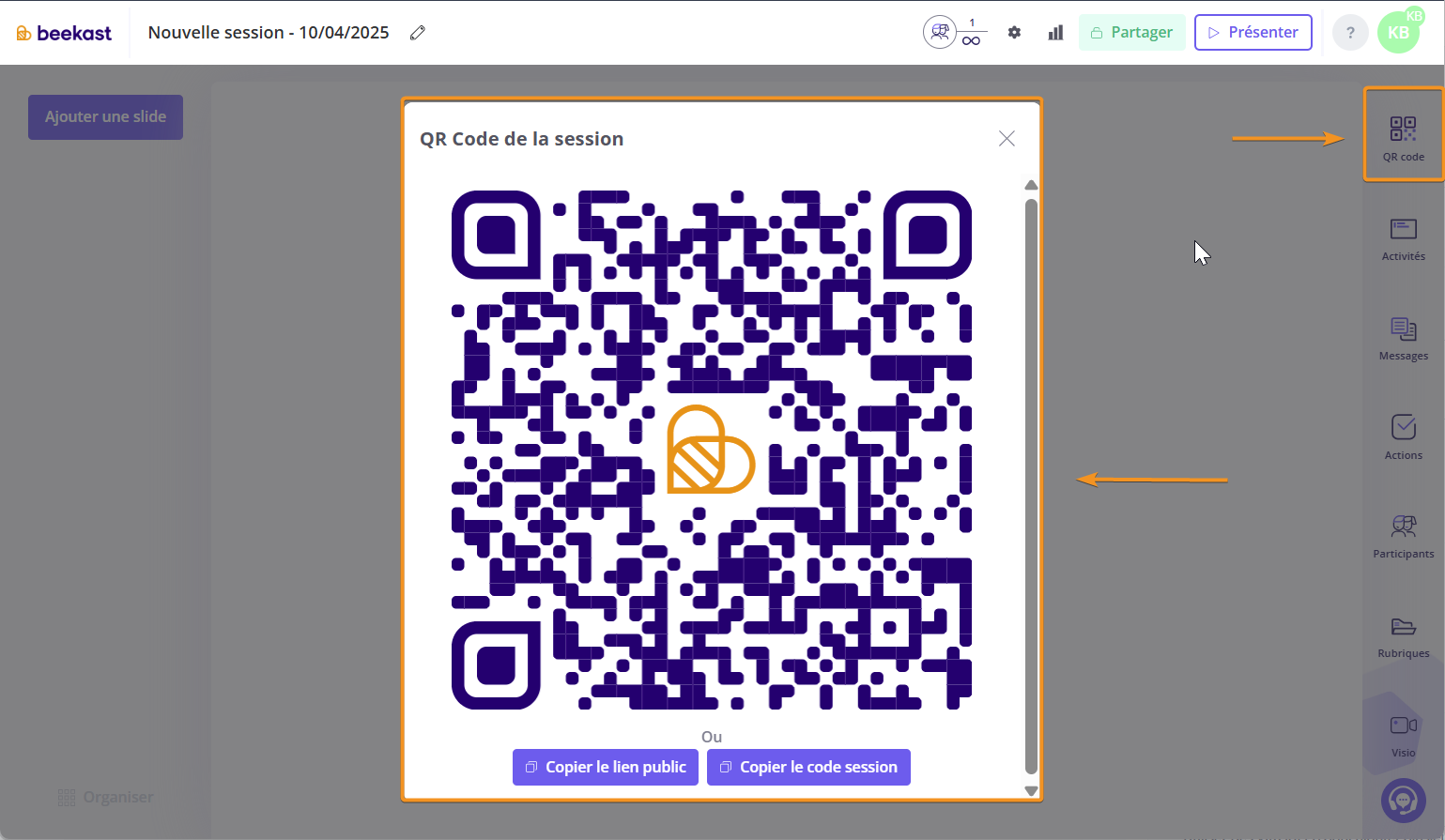
Task: Edit session name with pencil icon
Action: tap(418, 33)
